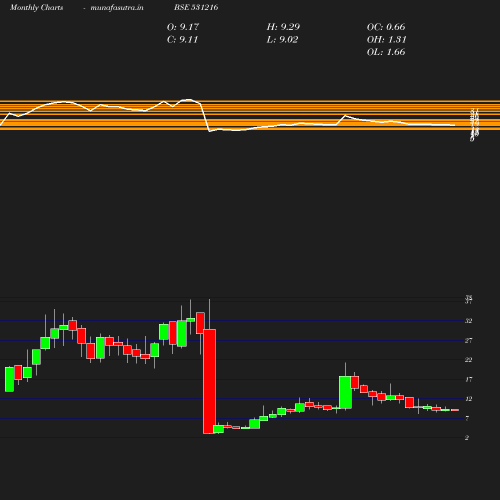500x500 pixels.
Task: Click the 'OC: 0.66' reading
Action: click(386, 27)
